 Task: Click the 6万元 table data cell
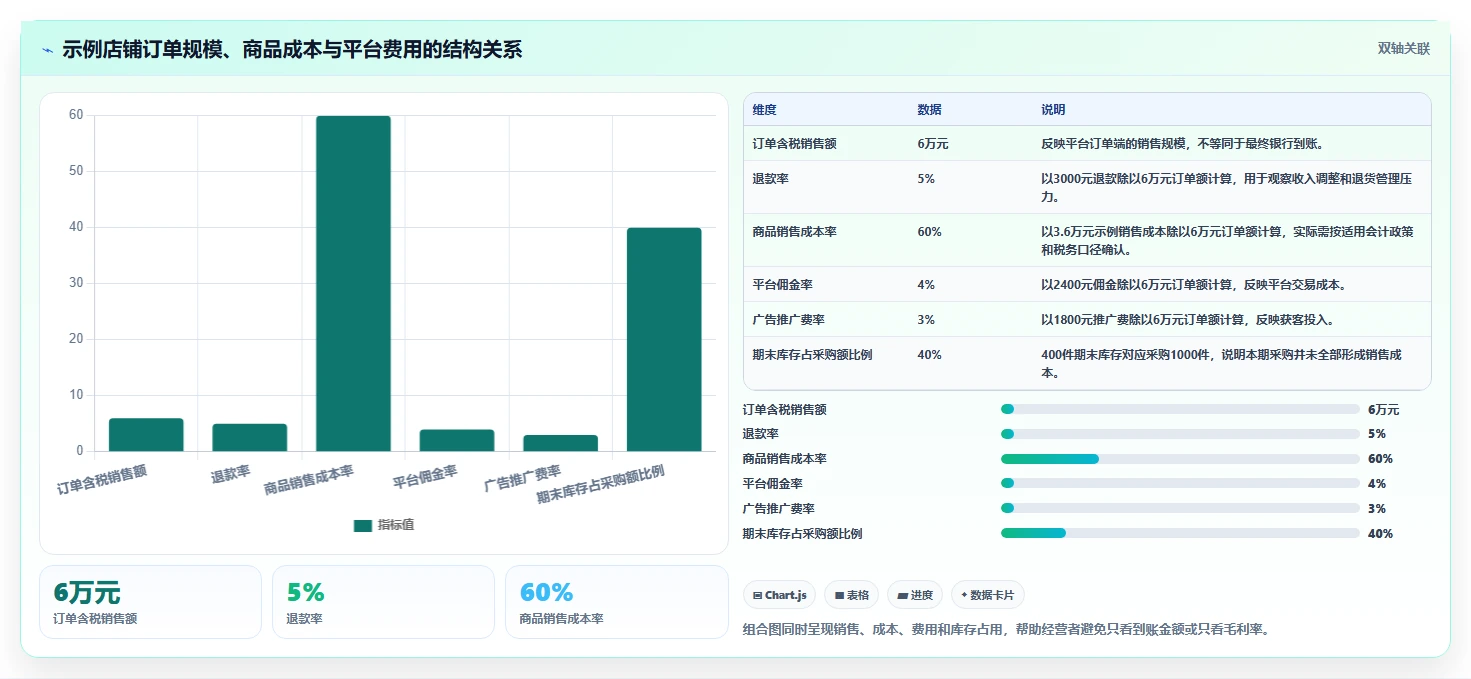[x=933, y=144]
